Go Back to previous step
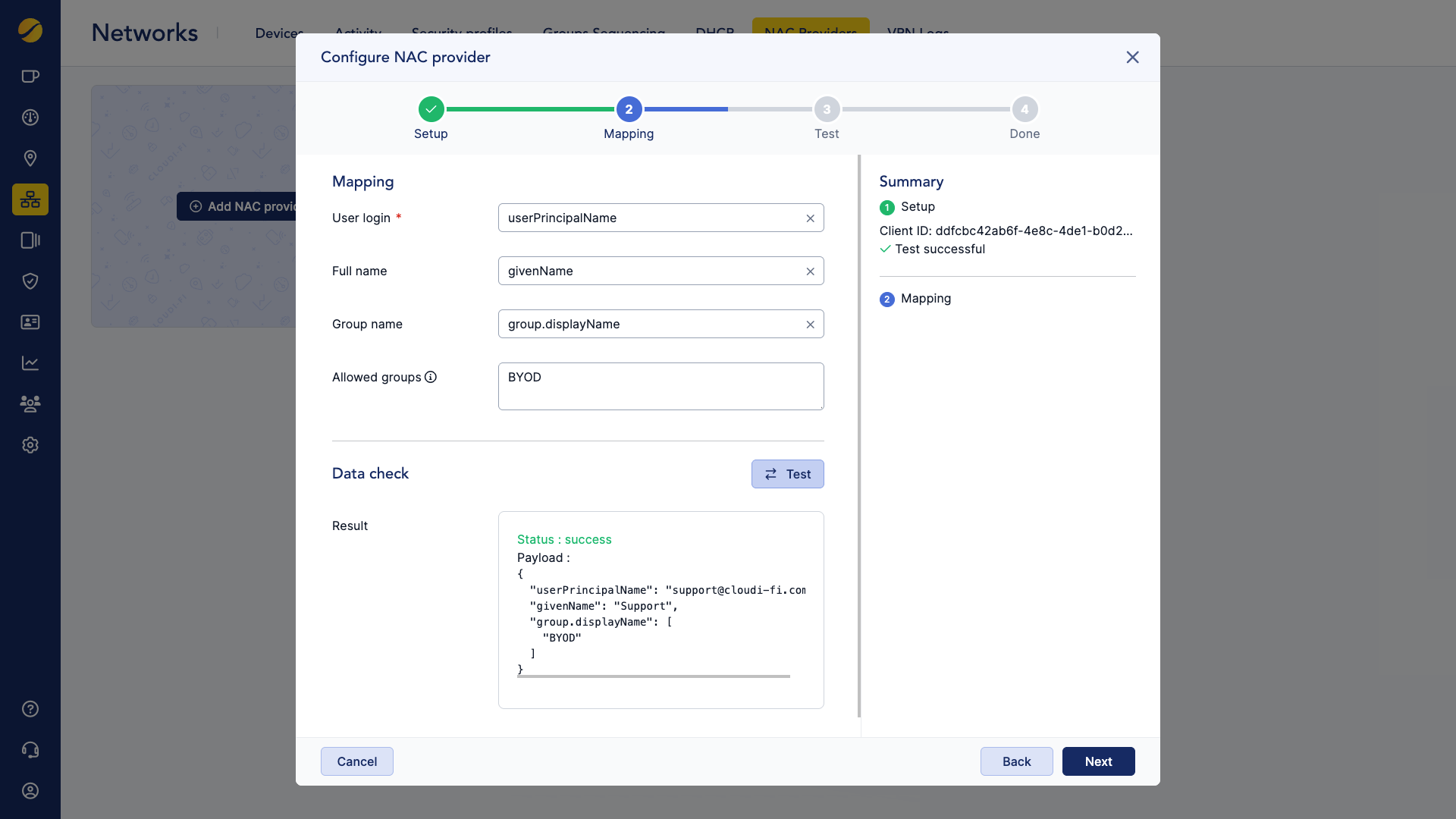1456x819 pixels. click(1016, 761)
